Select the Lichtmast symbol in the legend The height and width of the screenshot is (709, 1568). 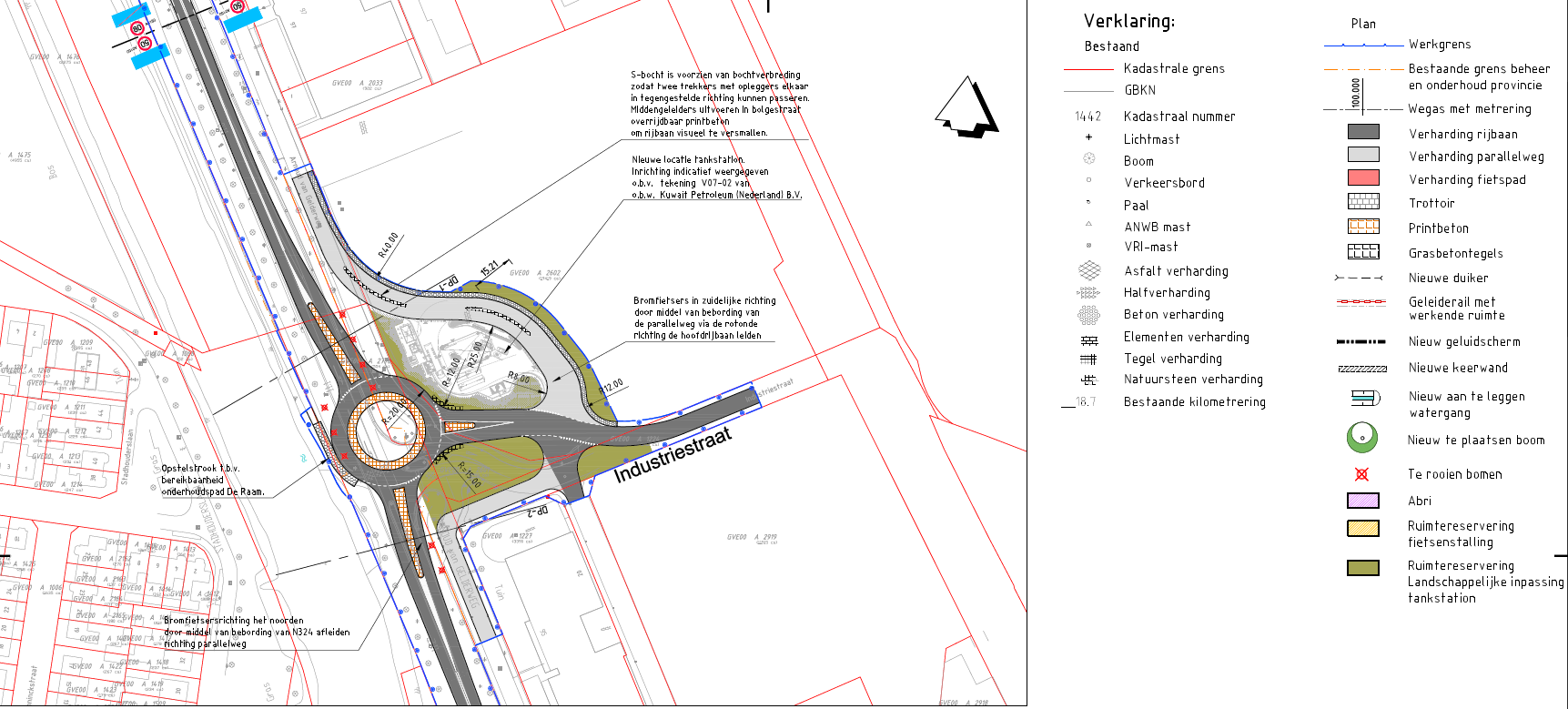1088,137
